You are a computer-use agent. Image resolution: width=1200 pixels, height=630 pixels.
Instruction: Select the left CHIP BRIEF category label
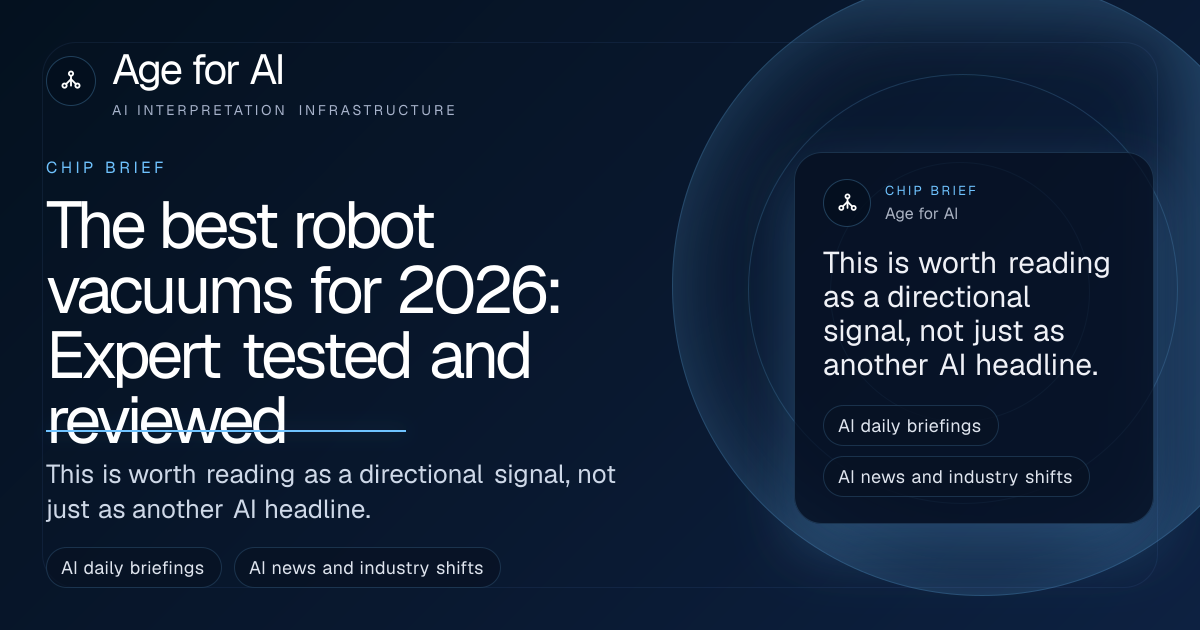tap(106, 167)
